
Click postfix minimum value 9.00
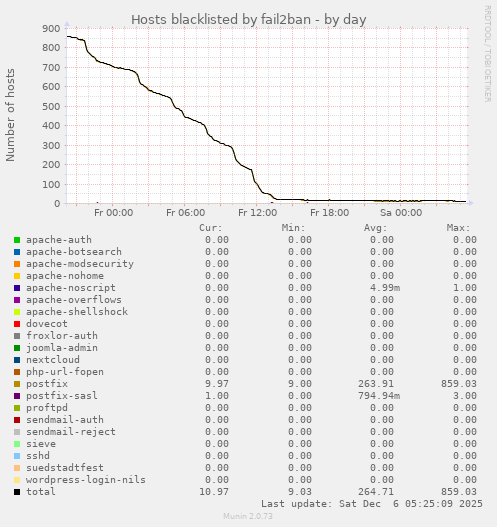tap(299, 384)
